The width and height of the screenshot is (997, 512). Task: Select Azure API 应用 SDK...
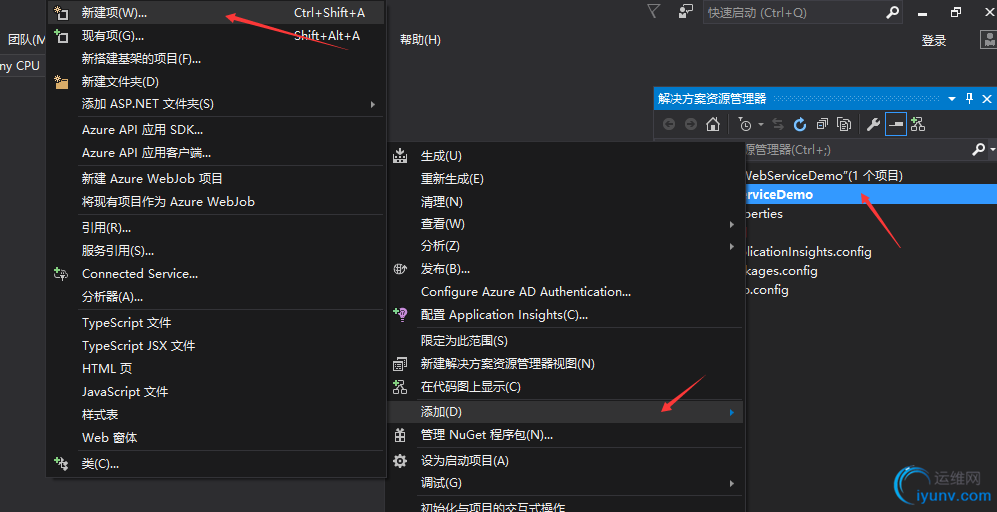(x=216, y=130)
